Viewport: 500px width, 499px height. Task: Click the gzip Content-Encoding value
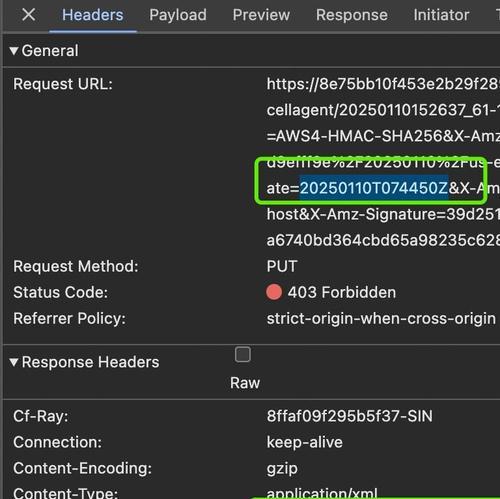[282, 469]
